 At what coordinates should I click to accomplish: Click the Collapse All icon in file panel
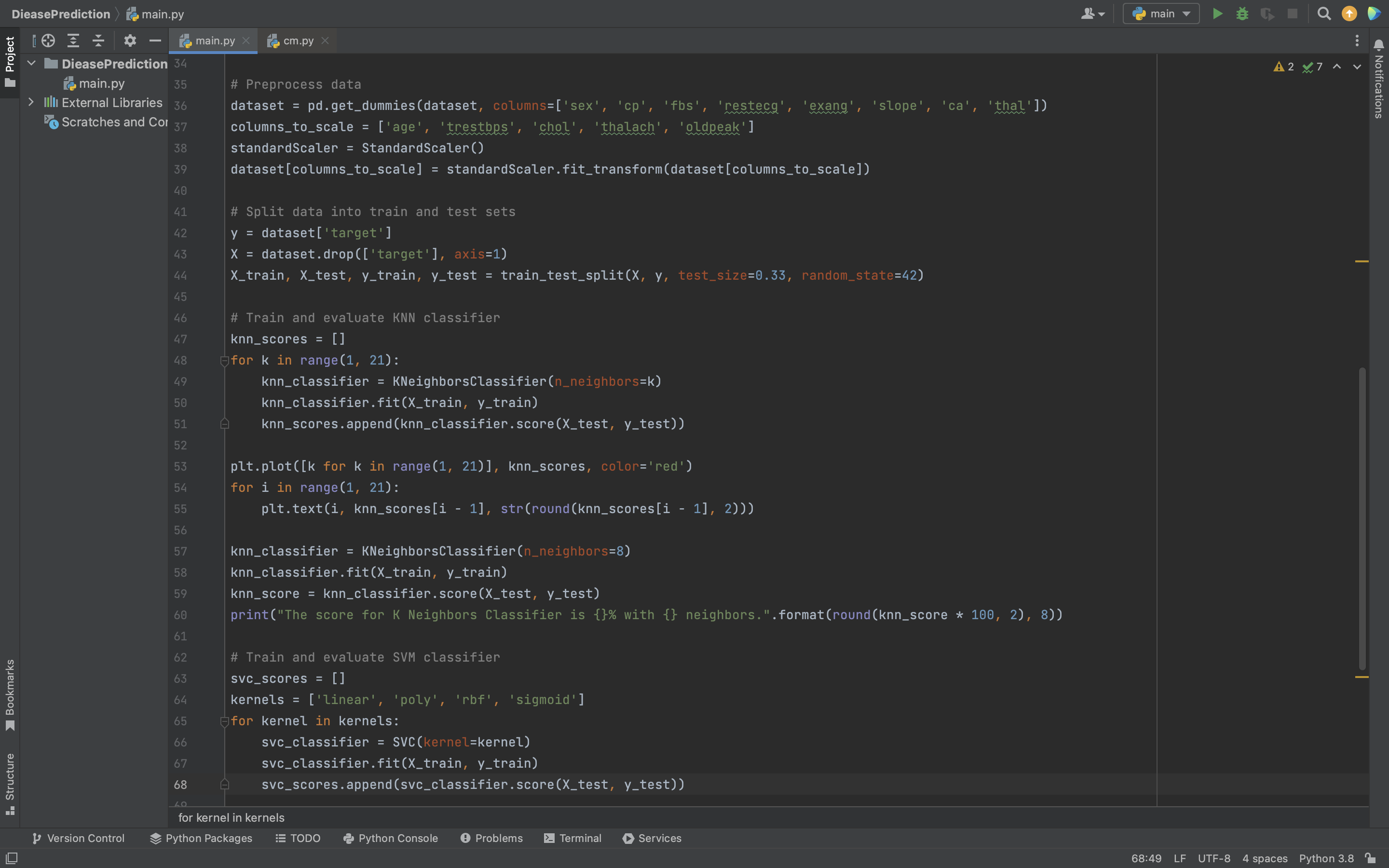coord(97,41)
